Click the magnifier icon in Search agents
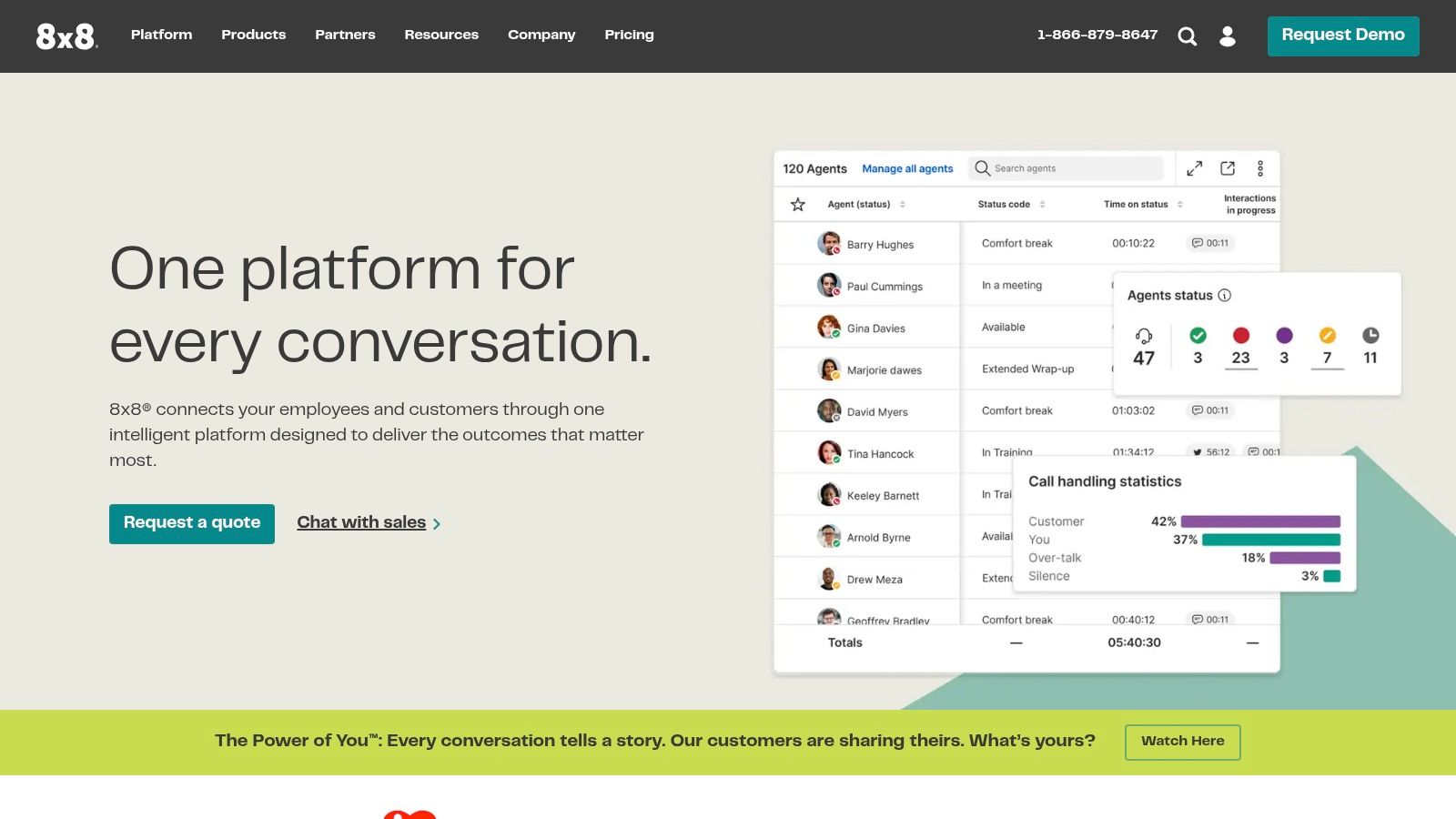 point(982,168)
